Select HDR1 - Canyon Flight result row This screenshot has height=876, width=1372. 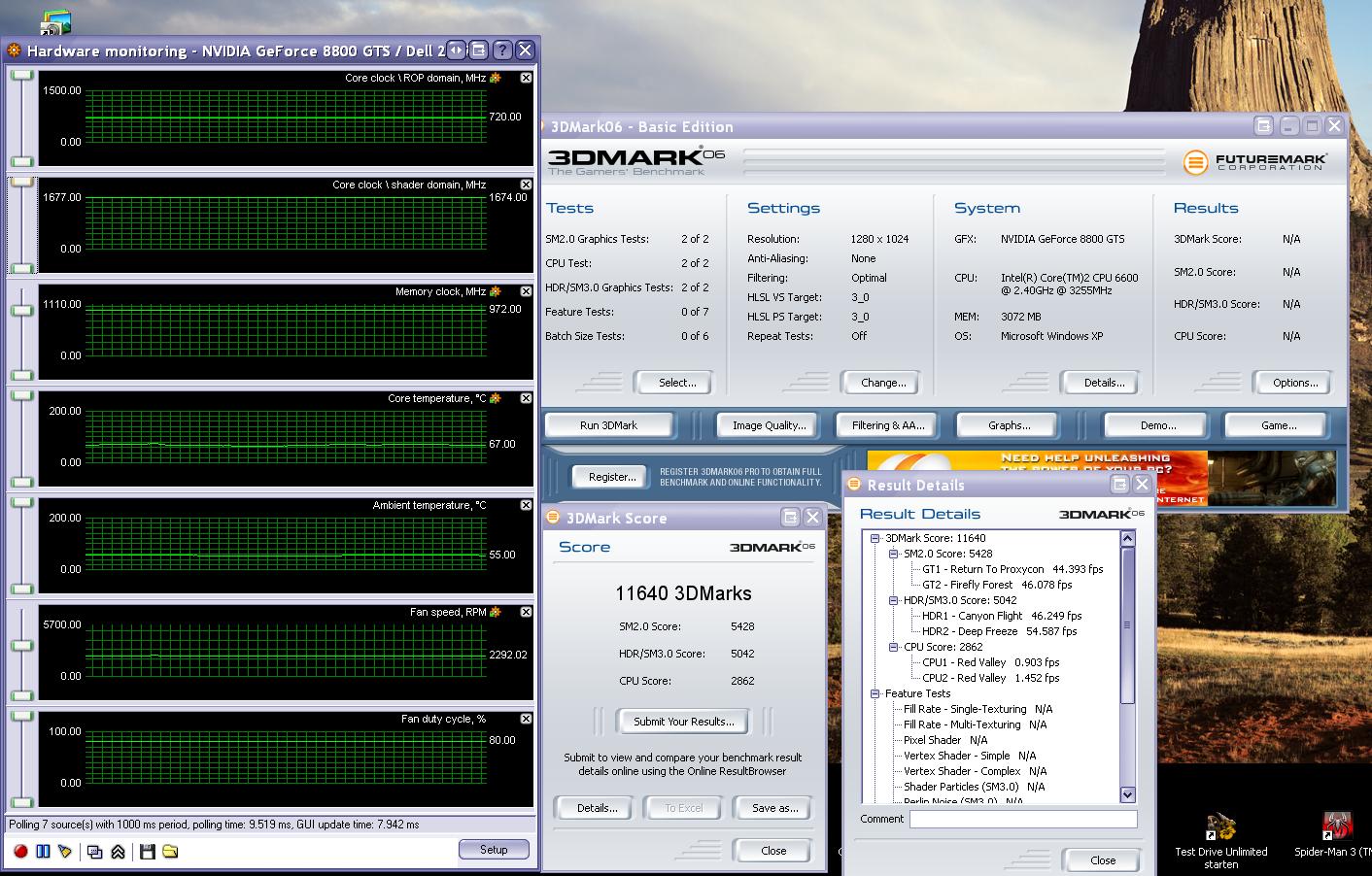1002,616
